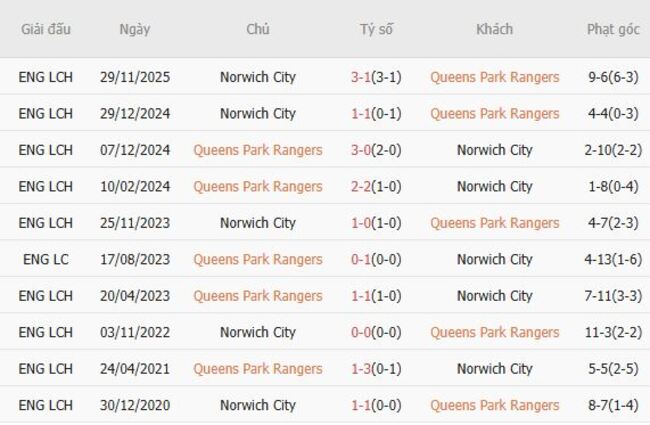Select the 1-0 score on 25/11/2023
The width and height of the screenshot is (650, 425).
tap(362, 223)
